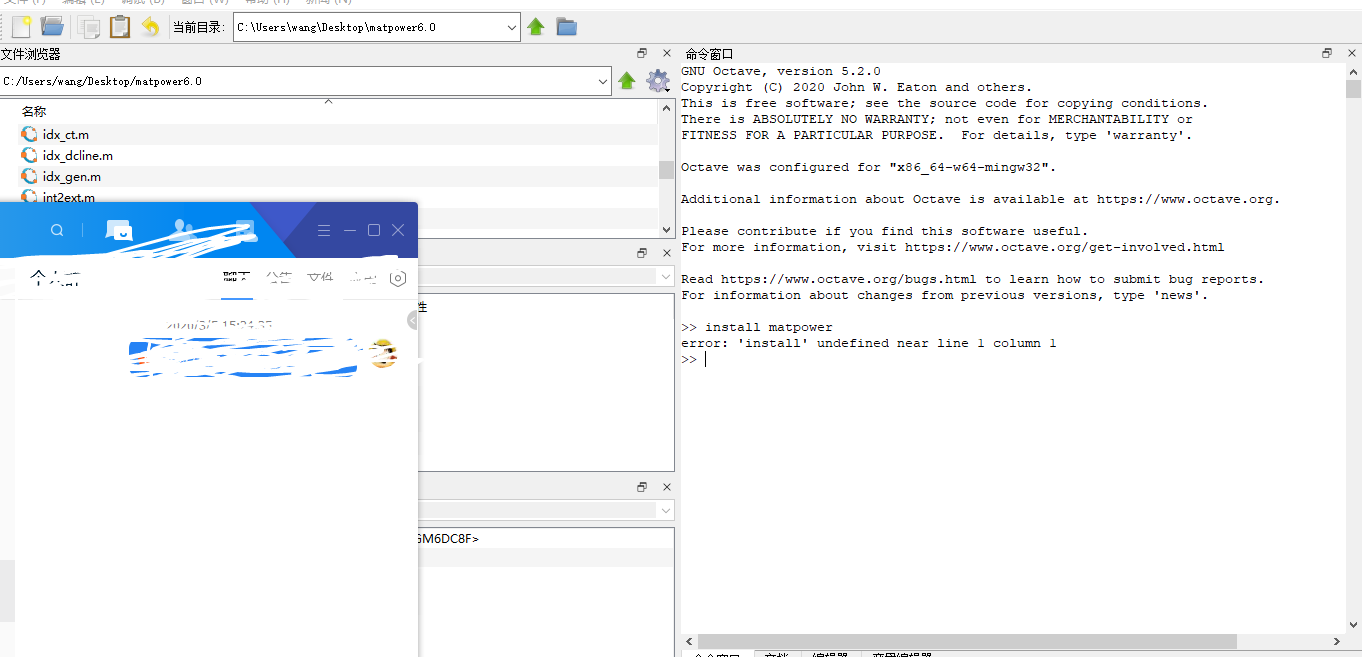Open file browser gear settings menu
Screen dimensions: 1362x657
click(x=657, y=81)
